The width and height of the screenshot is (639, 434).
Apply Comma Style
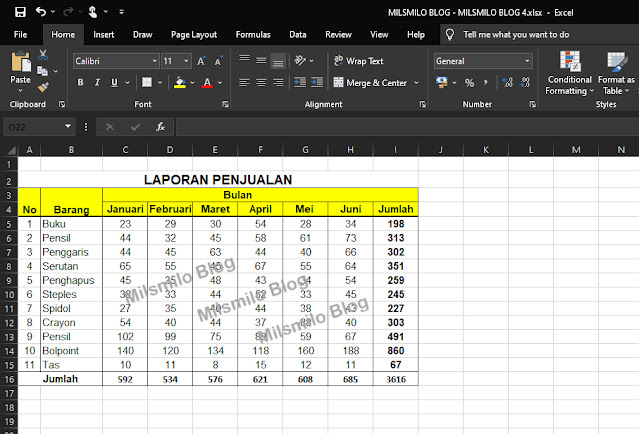[486, 83]
